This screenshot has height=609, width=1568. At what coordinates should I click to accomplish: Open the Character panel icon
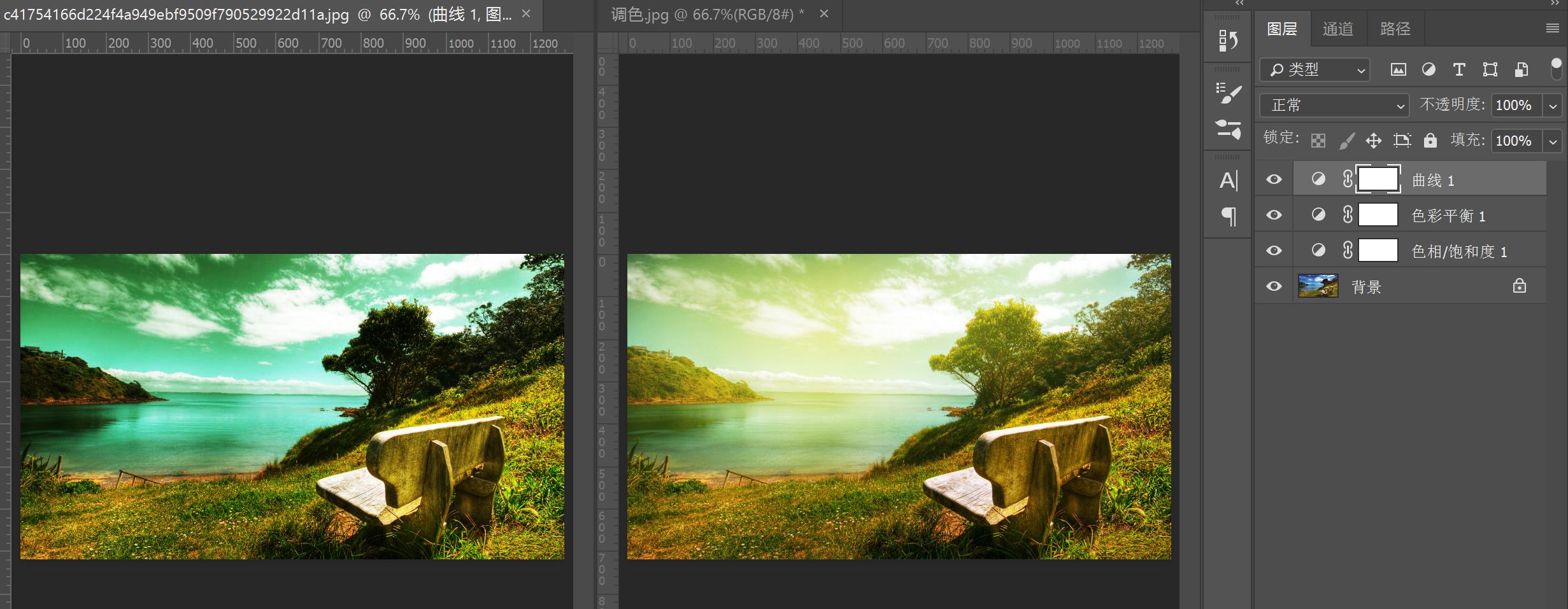click(x=1228, y=181)
